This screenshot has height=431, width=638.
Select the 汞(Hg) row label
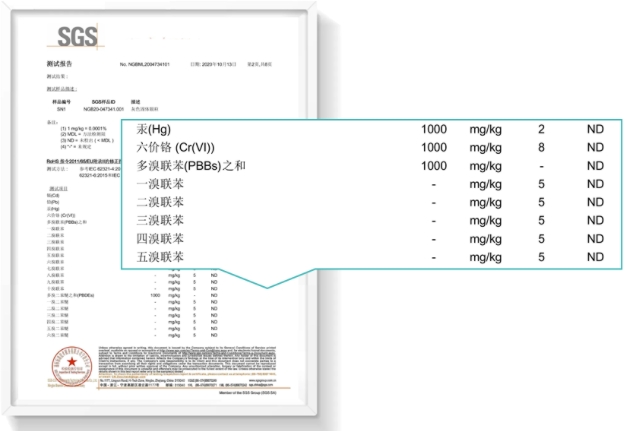(155, 131)
